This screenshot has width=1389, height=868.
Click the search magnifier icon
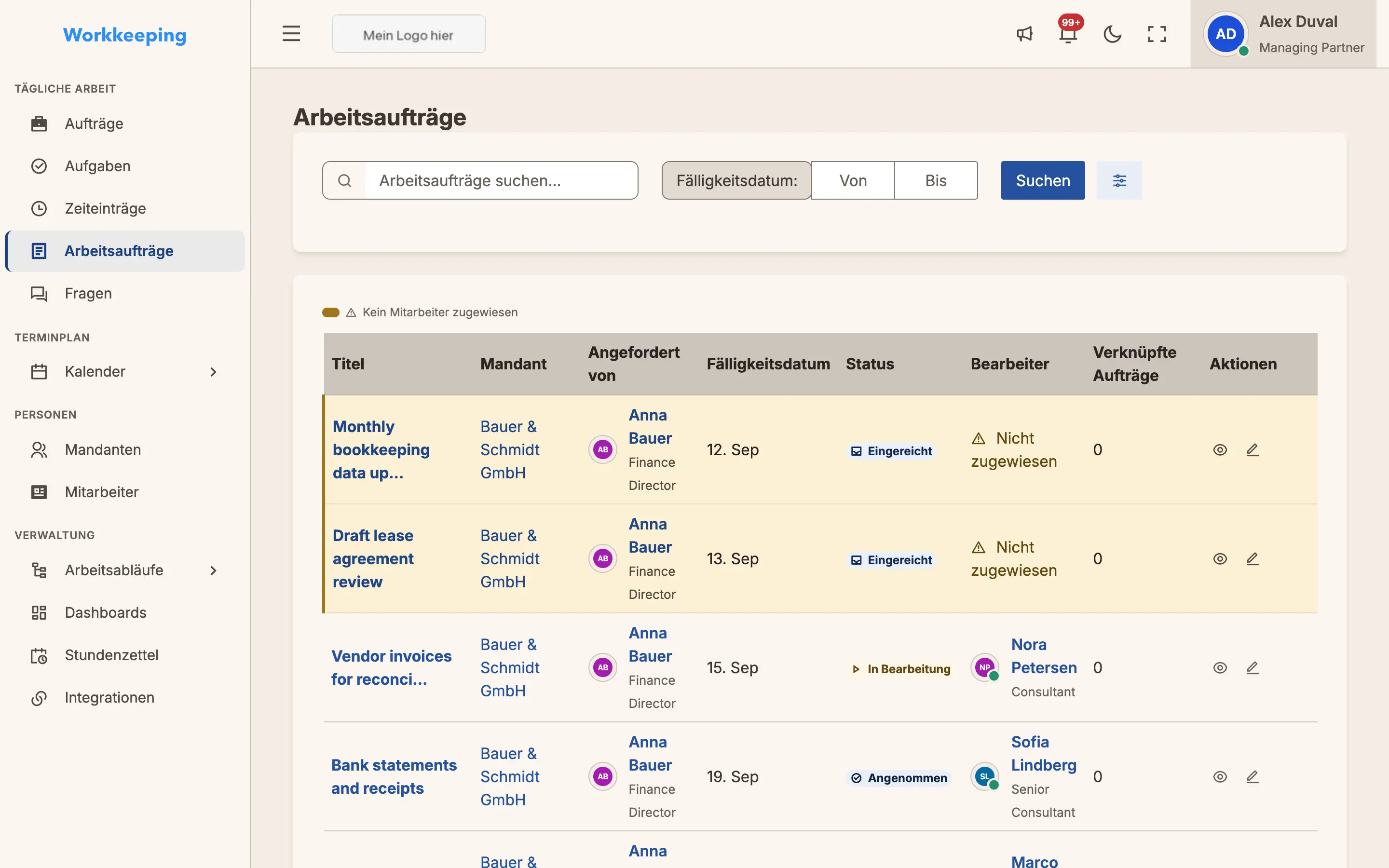pyautogui.click(x=344, y=180)
